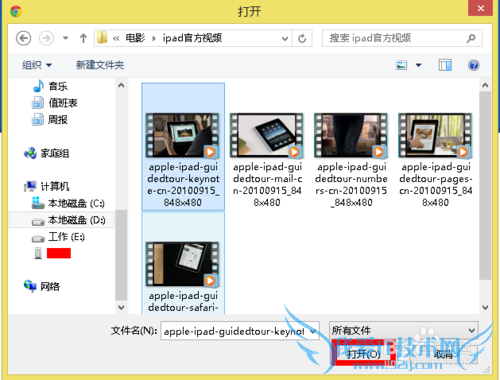
Task: Click the navigation pane scroll up arrow
Action: (121, 85)
